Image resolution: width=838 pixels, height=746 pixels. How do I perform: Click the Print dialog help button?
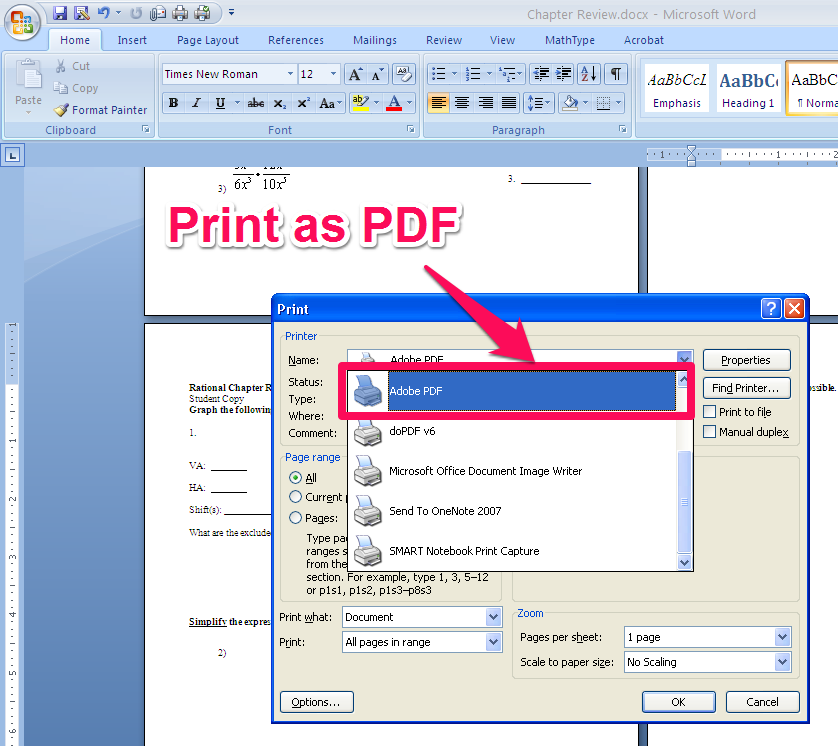pos(771,309)
